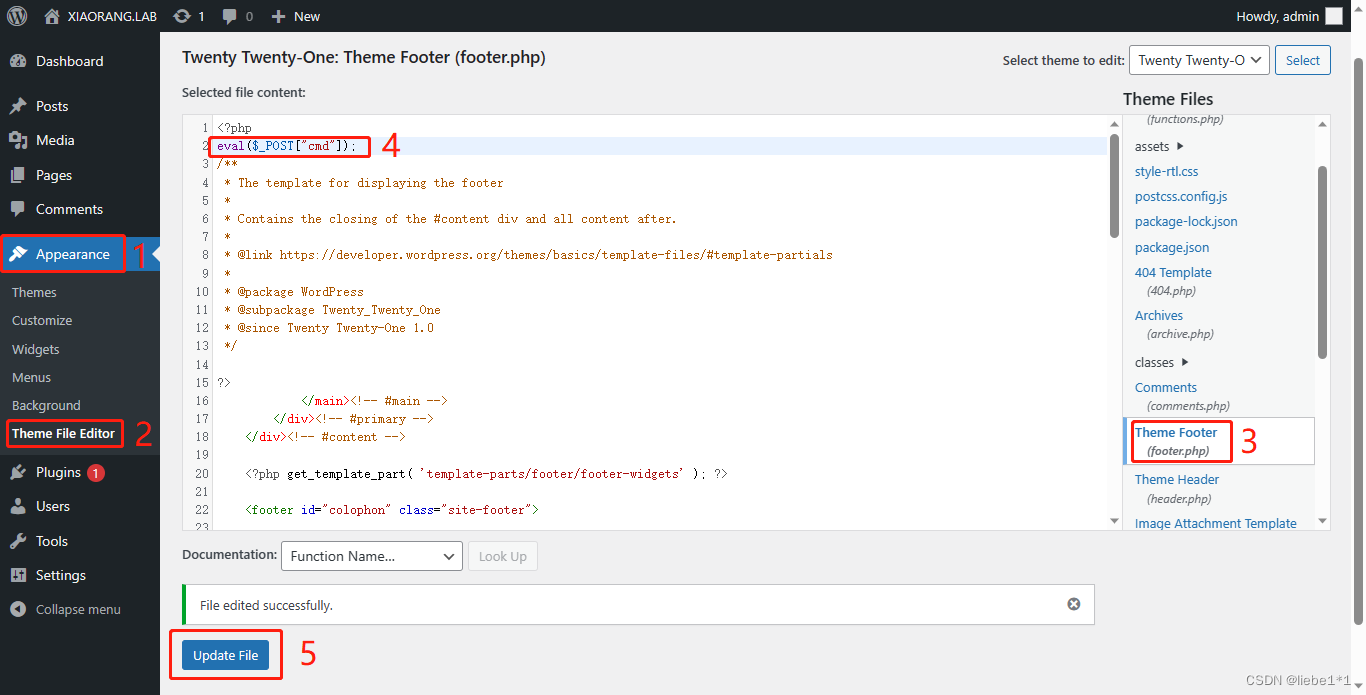Open the Dashboard menu item
This screenshot has width=1366, height=695.
point(69,61)
